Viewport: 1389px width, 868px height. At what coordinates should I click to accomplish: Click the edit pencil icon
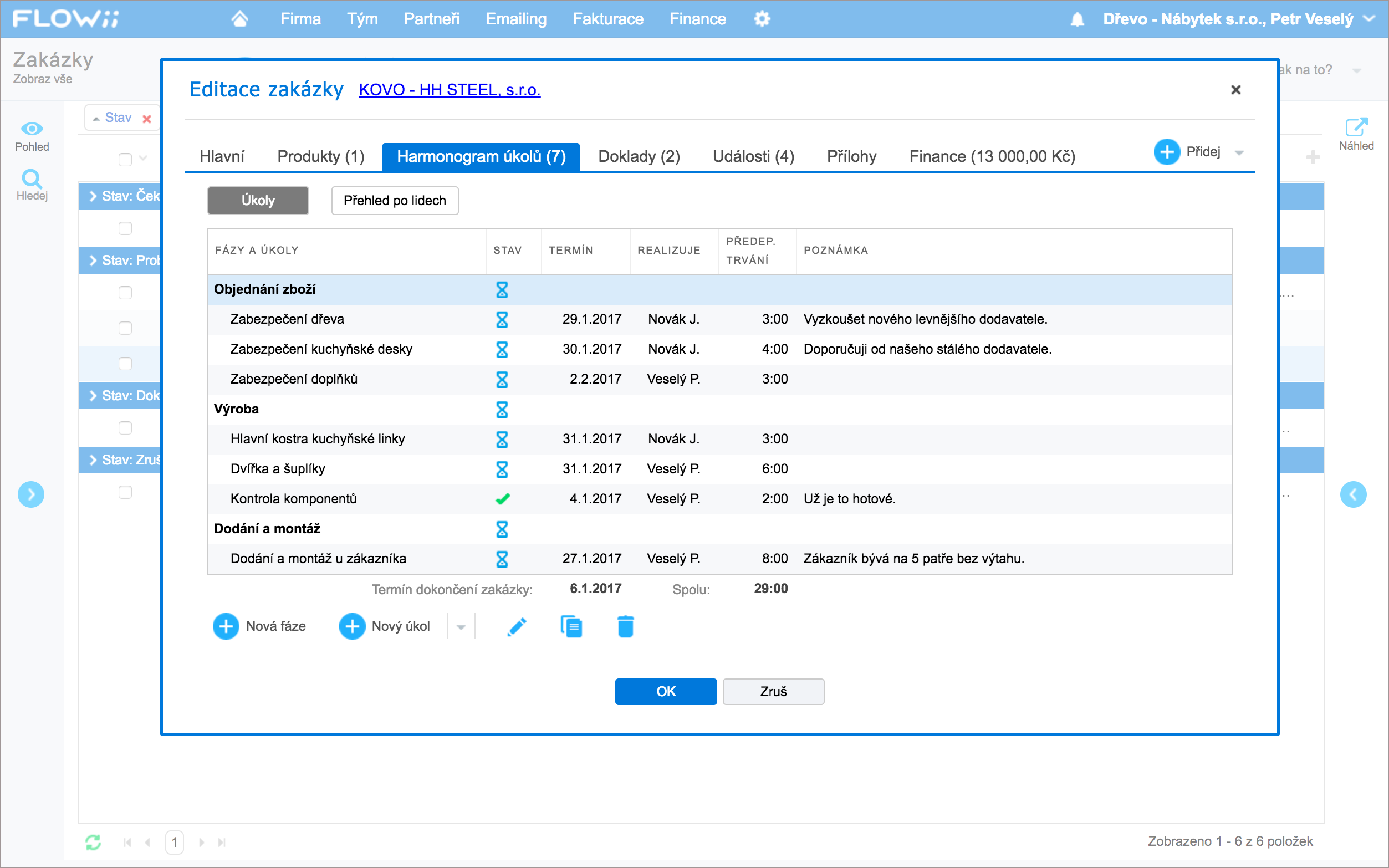click(517, 626)
